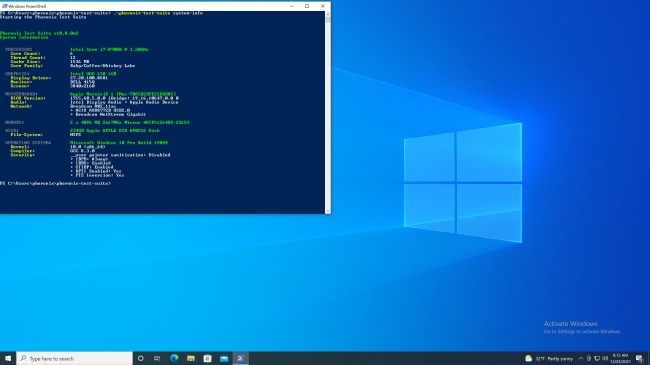Click the green 'Intel UHD 630' line
The image size is (650, 365).
pos(93,74)
